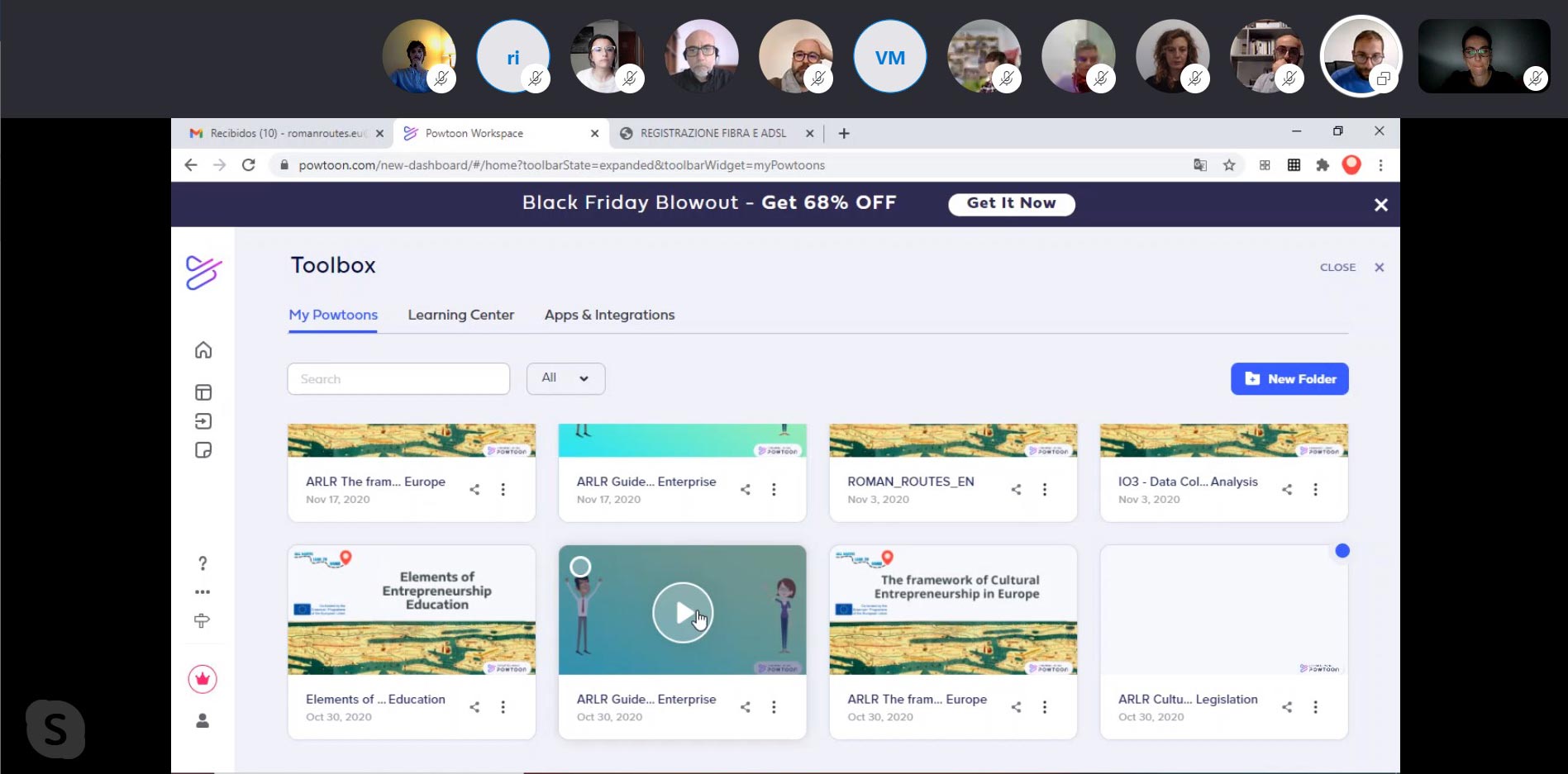Click the grid apps extension icon
The height and width of the screenshot is (774, 1568).
[1294, 165]
